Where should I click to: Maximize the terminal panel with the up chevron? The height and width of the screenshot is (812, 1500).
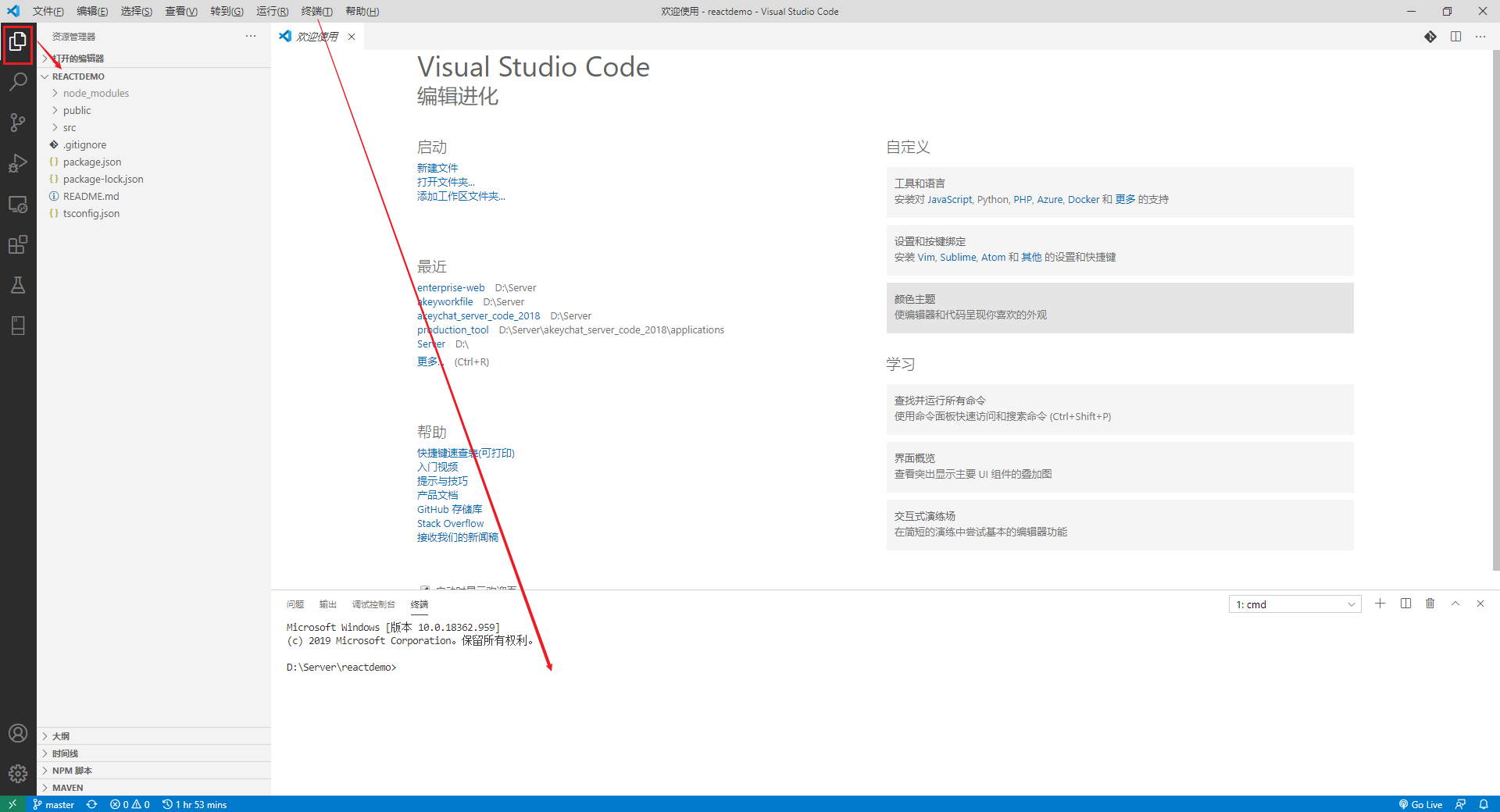tap(1455, 604)
